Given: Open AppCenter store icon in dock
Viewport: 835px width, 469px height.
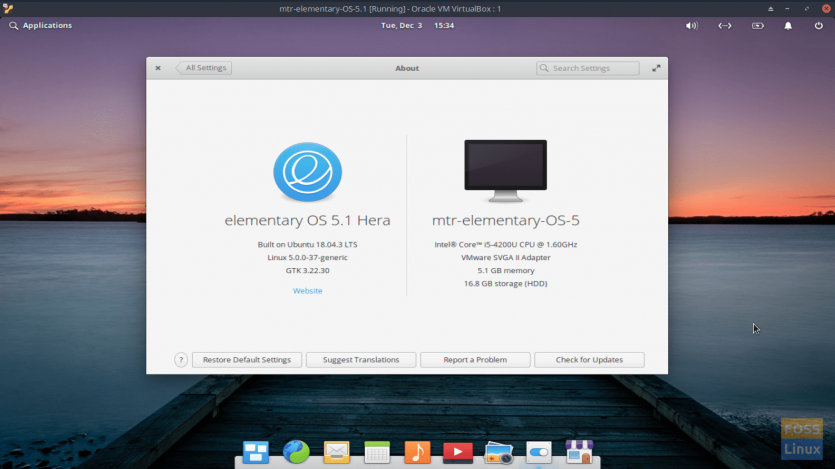Looking at the screenshot, I should (579, 452).
